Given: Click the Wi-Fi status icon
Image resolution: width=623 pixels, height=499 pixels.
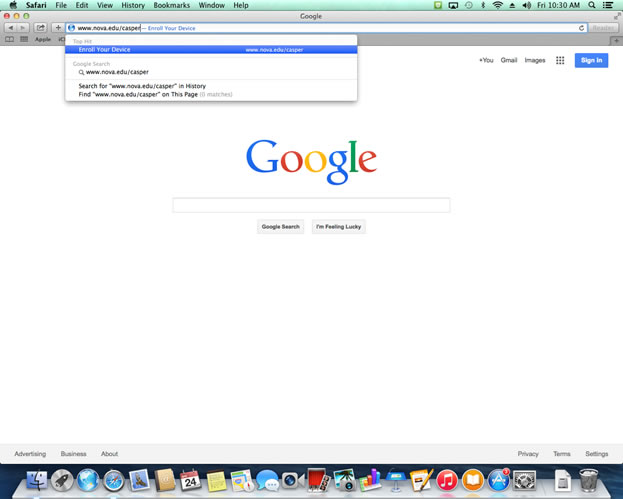Looking at the screenshot, I should (x=498, y=6).
